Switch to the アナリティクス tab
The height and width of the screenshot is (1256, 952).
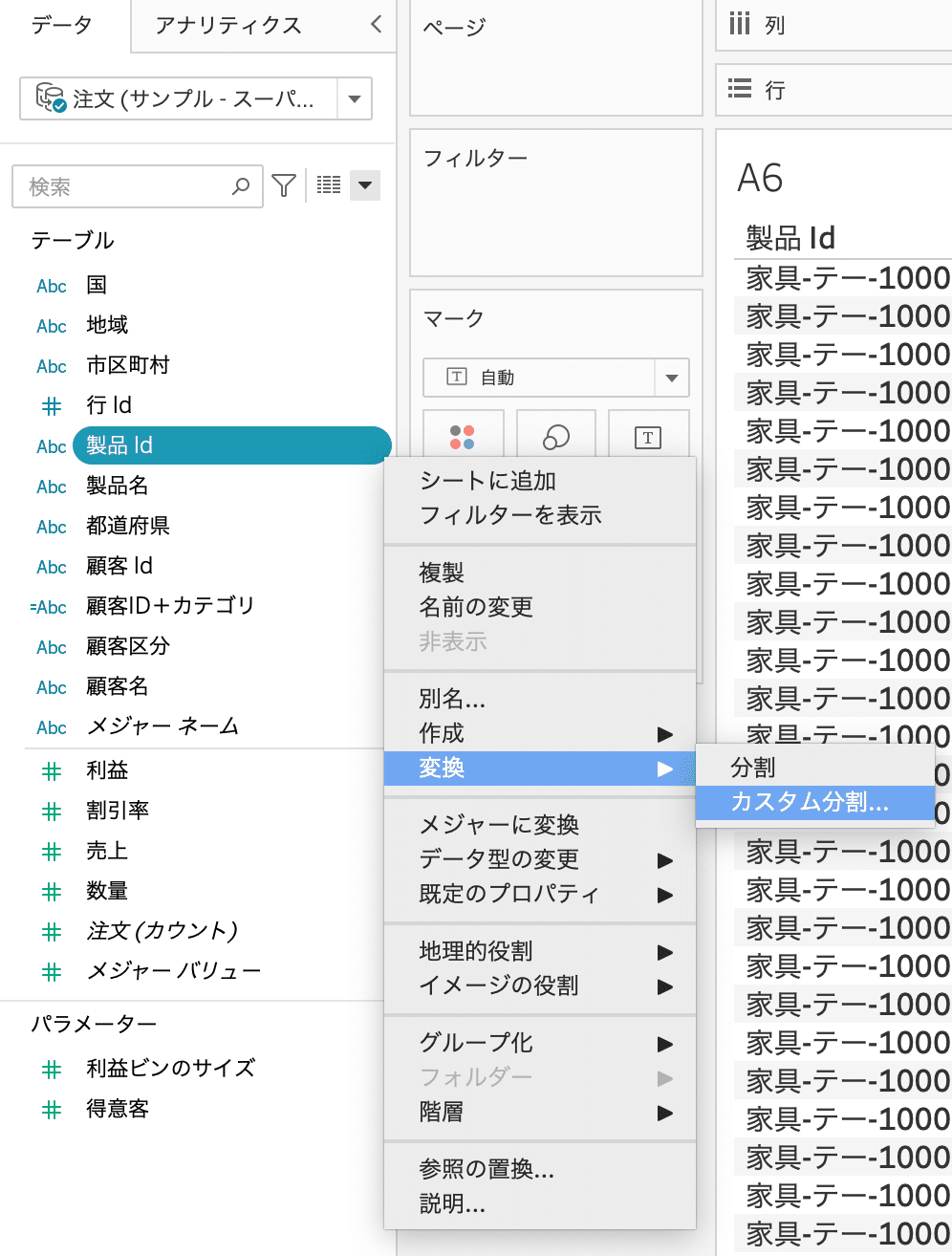[x=228, y=26]
